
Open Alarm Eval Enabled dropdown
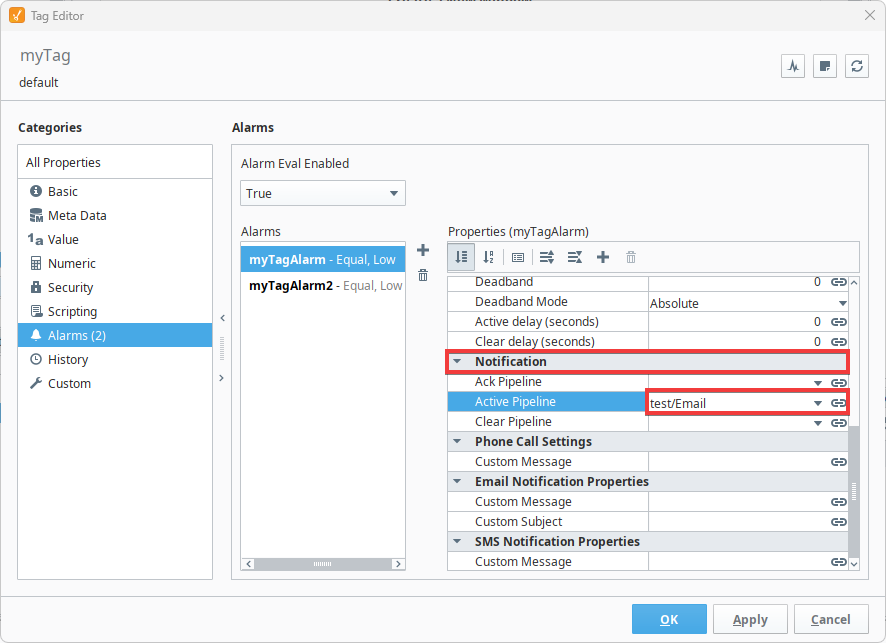(x=323, y=193)
